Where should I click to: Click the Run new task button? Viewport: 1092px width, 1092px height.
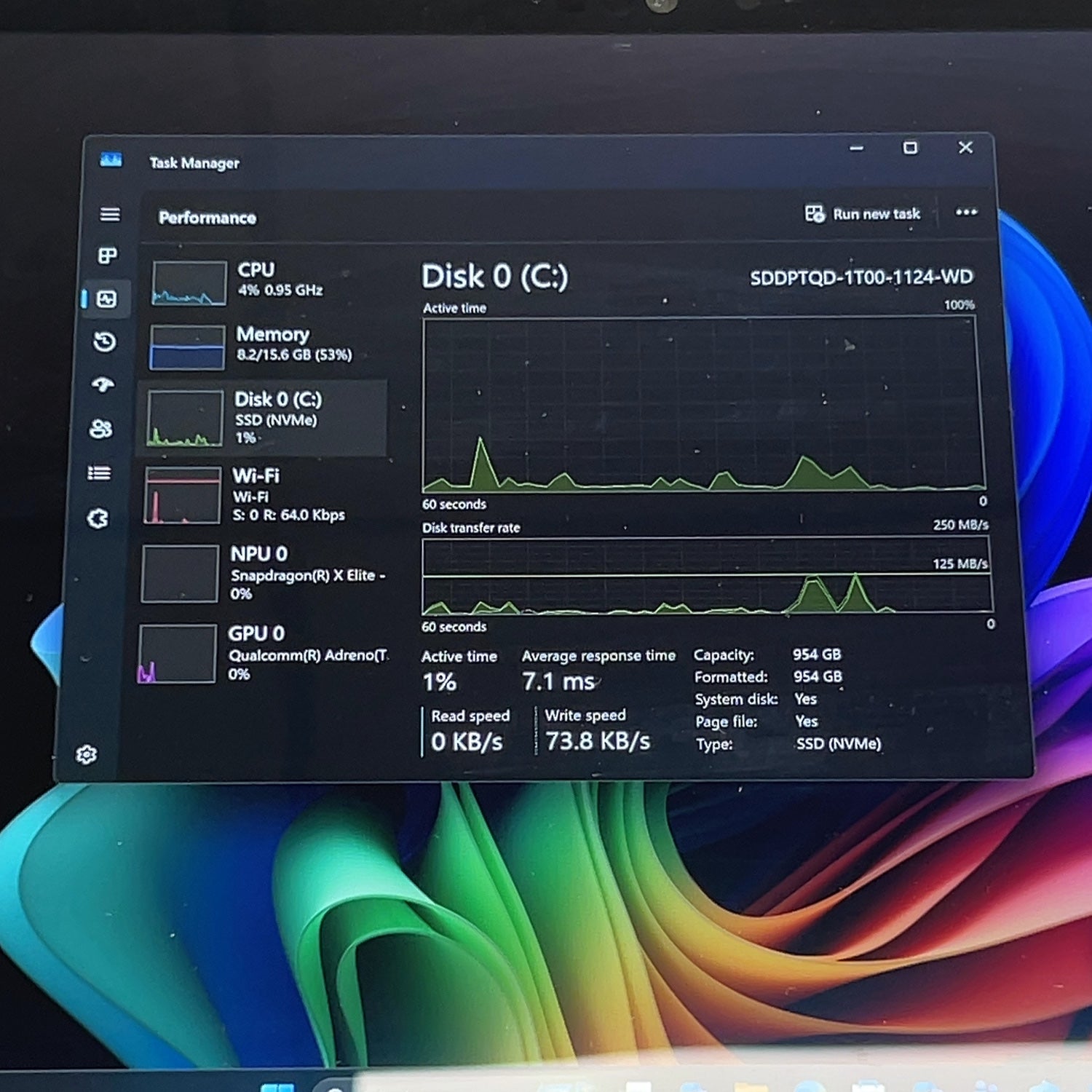pyautogui.click(x=863, y=213)
